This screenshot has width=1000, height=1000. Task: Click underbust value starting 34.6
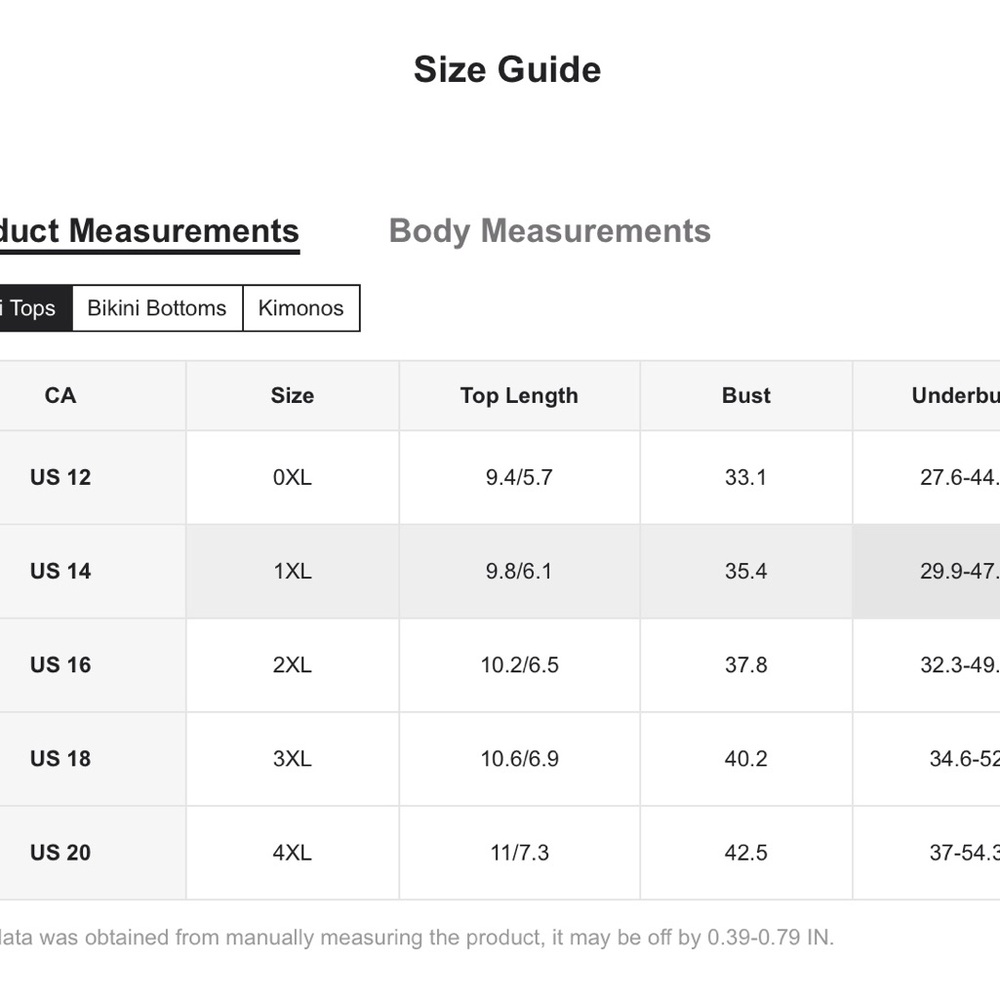(x=927, y=758)
